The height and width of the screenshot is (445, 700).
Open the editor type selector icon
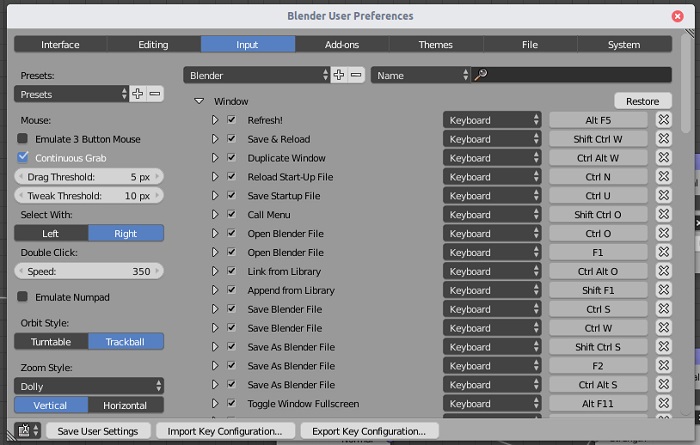pos(28,431)
